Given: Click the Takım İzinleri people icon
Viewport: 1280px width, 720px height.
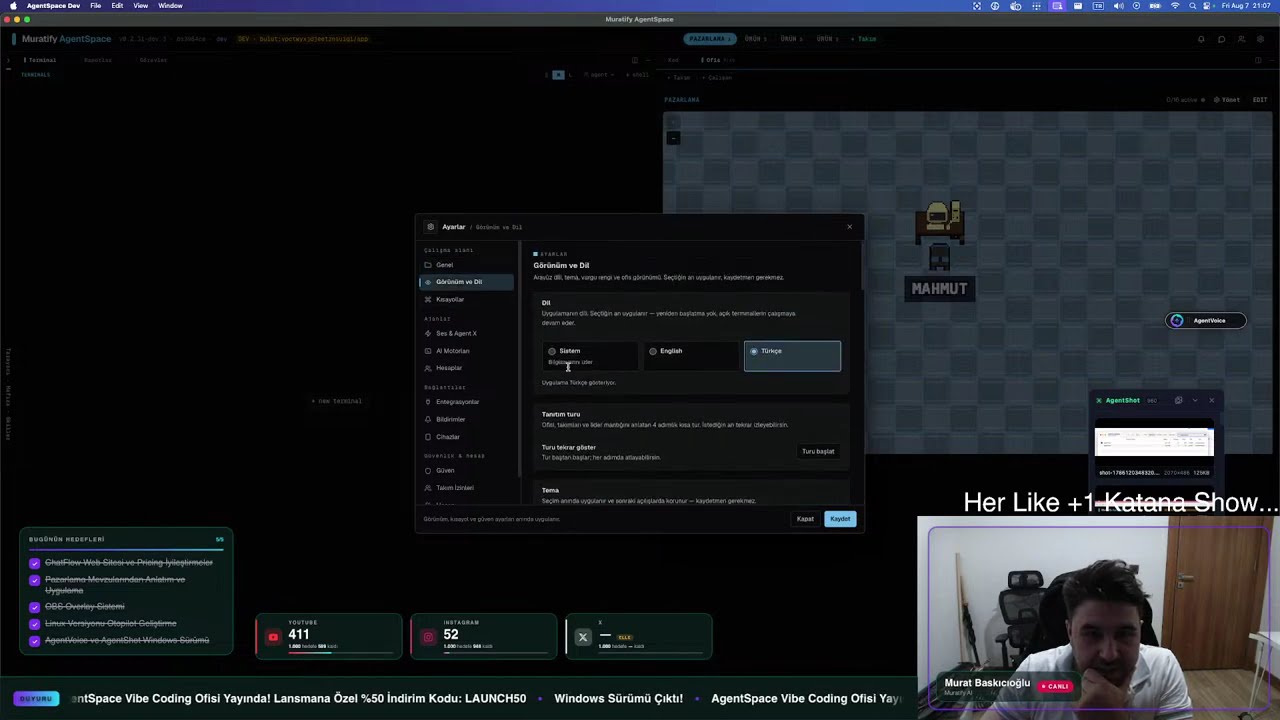Looking at the screenshot, I should point(428,488).
